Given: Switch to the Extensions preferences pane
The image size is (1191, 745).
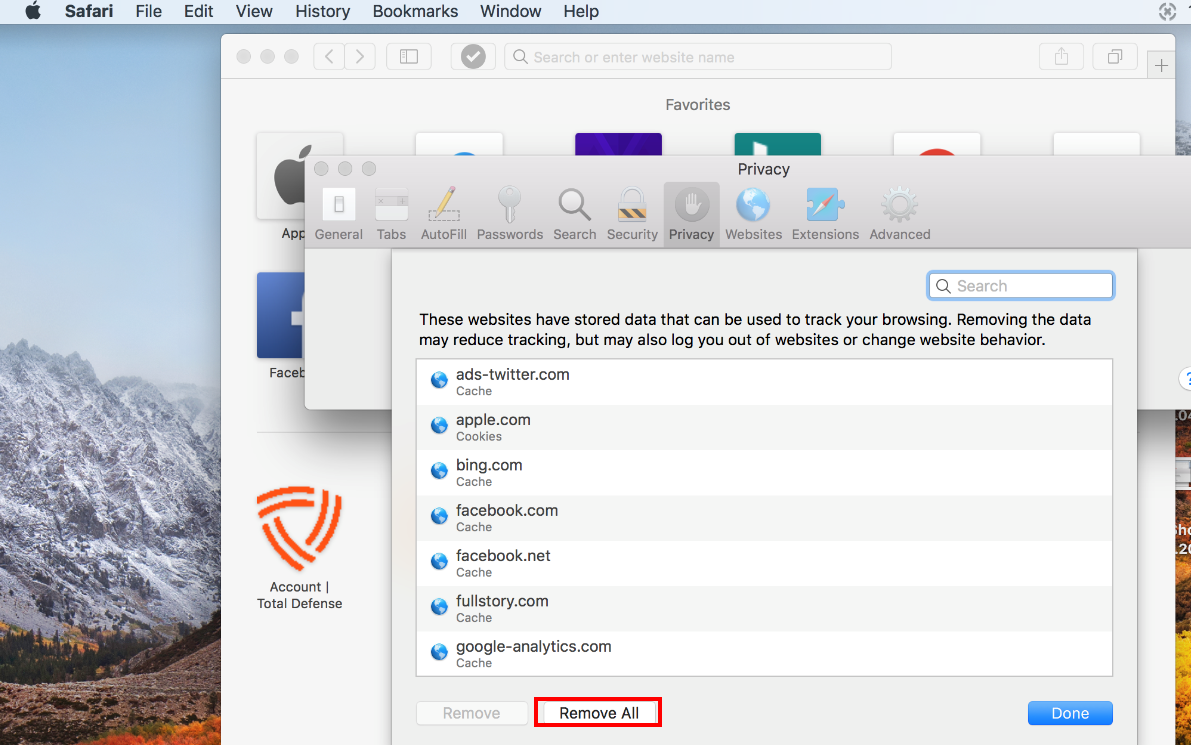Looking at the screenshot, I should pyautogui.click(x=825, y=214).
